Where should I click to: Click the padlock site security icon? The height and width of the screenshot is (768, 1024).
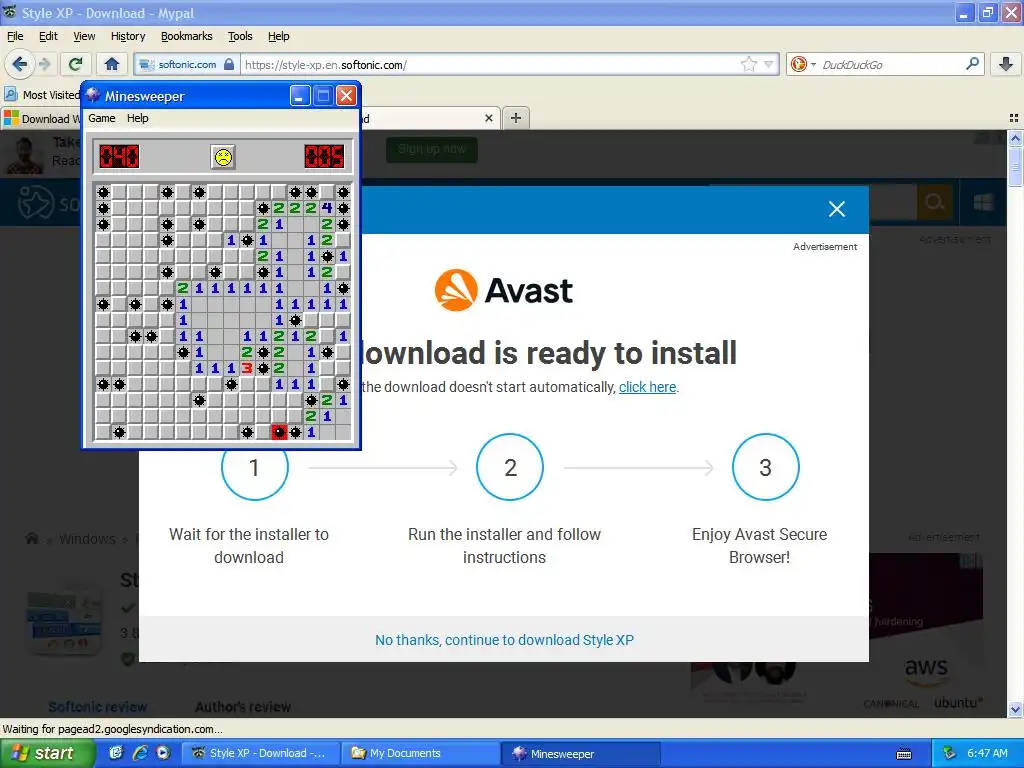coord(229,64)
